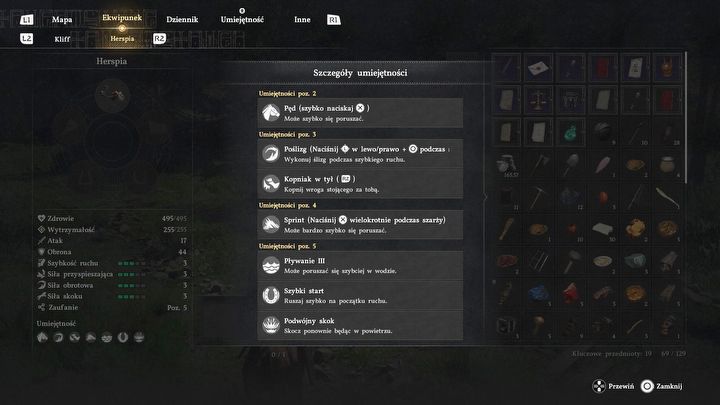Click the Pływanie III waves icon
The image size is (720, 405).
click(271, 265)
